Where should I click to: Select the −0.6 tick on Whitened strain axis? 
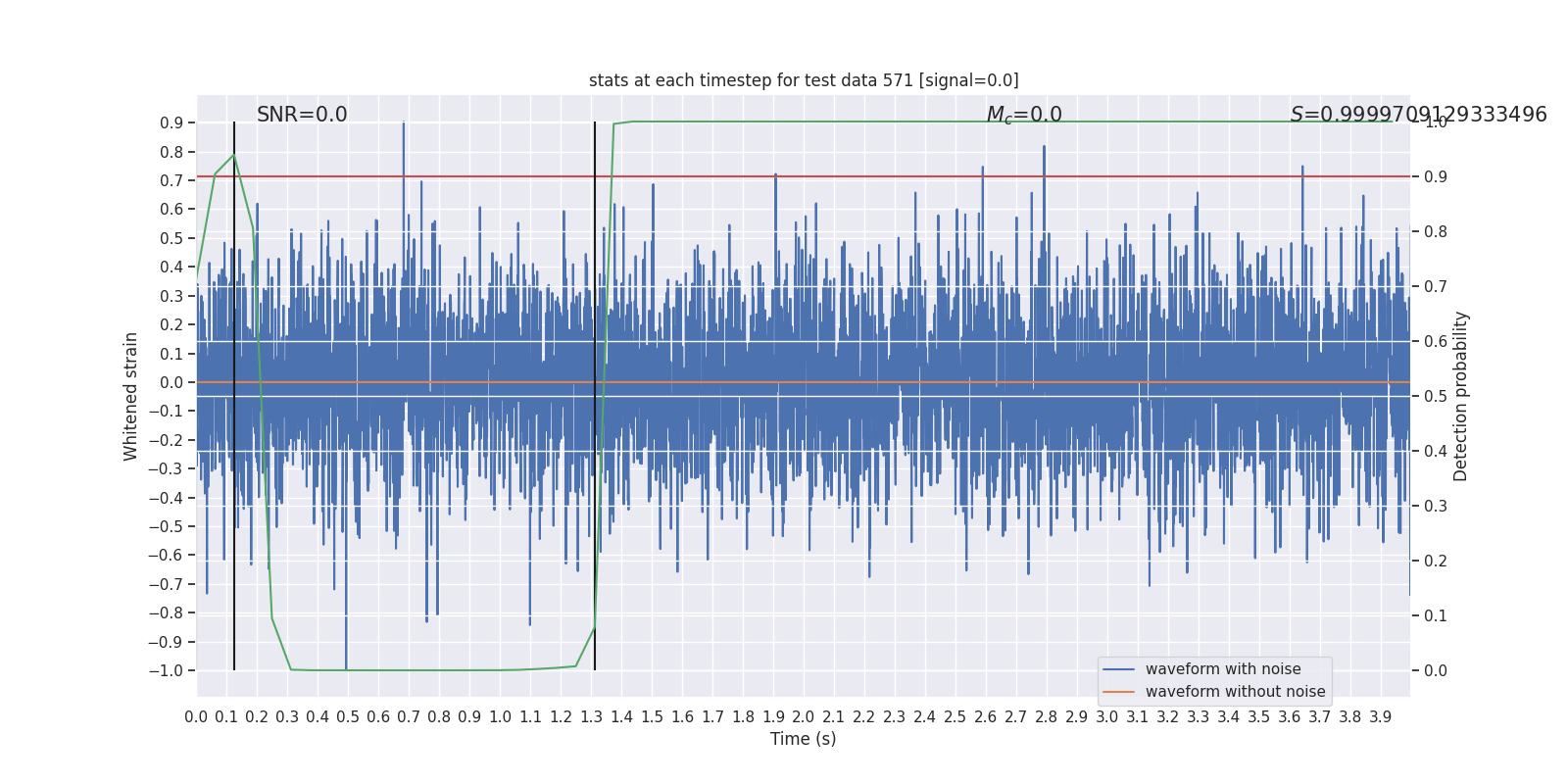coord(166,556)
